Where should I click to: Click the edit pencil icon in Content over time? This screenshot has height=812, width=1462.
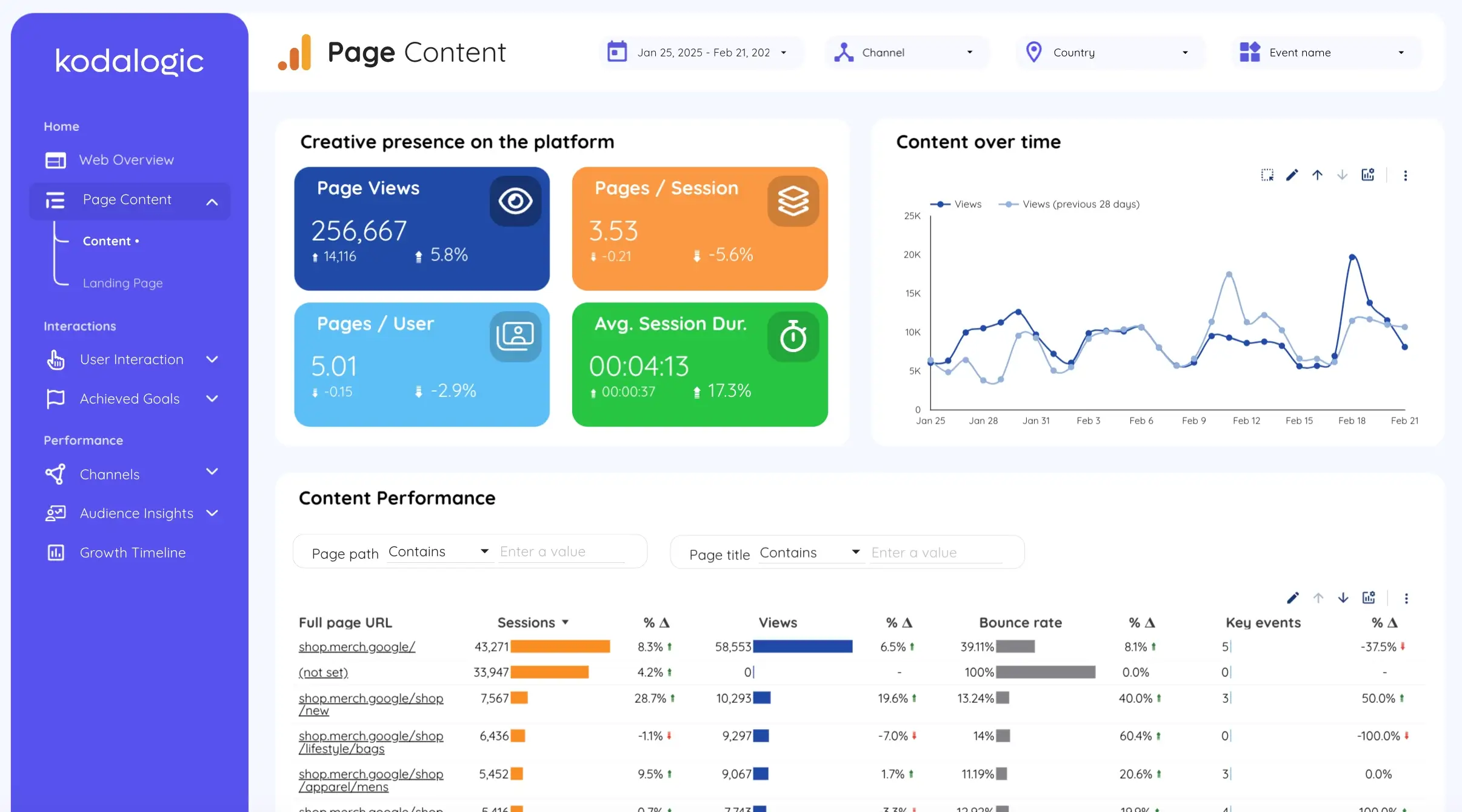tap(1293, 175)
